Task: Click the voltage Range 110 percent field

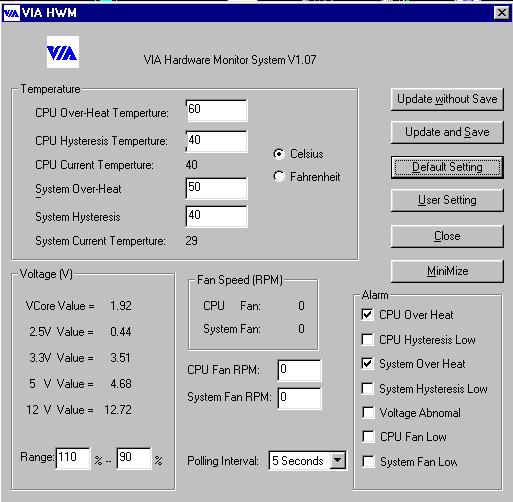Action: tap(73, 458)
